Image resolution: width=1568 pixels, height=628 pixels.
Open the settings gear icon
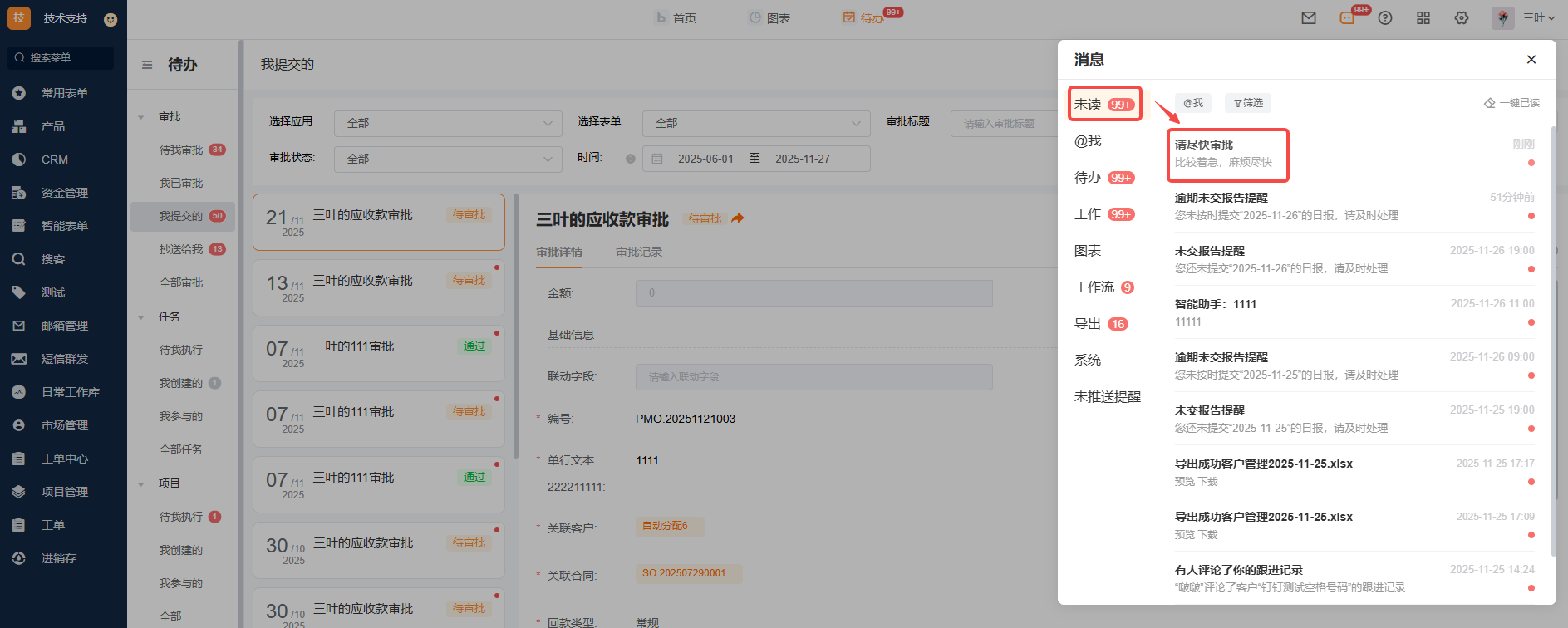1462,18
